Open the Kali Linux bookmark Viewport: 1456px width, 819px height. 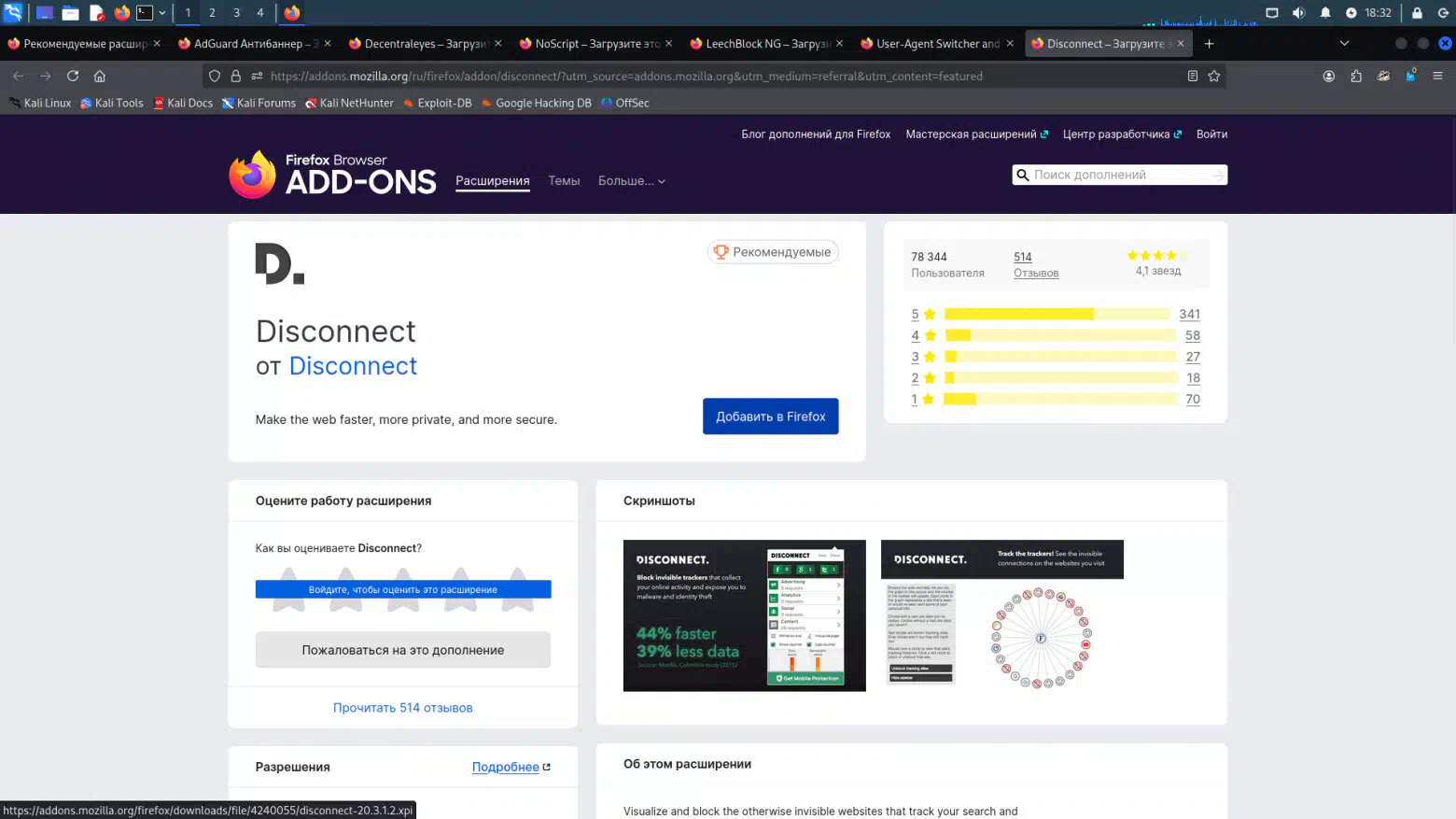[x=40, y=104]
